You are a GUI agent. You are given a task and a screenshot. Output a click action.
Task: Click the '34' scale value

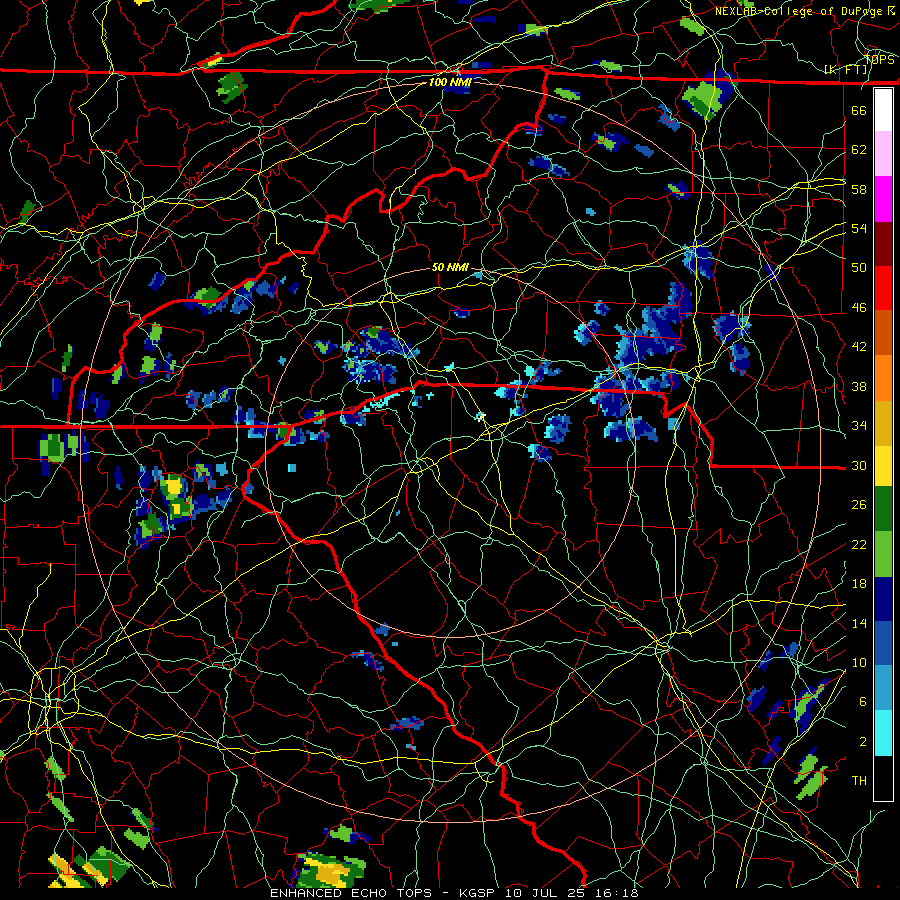[859, 426]
